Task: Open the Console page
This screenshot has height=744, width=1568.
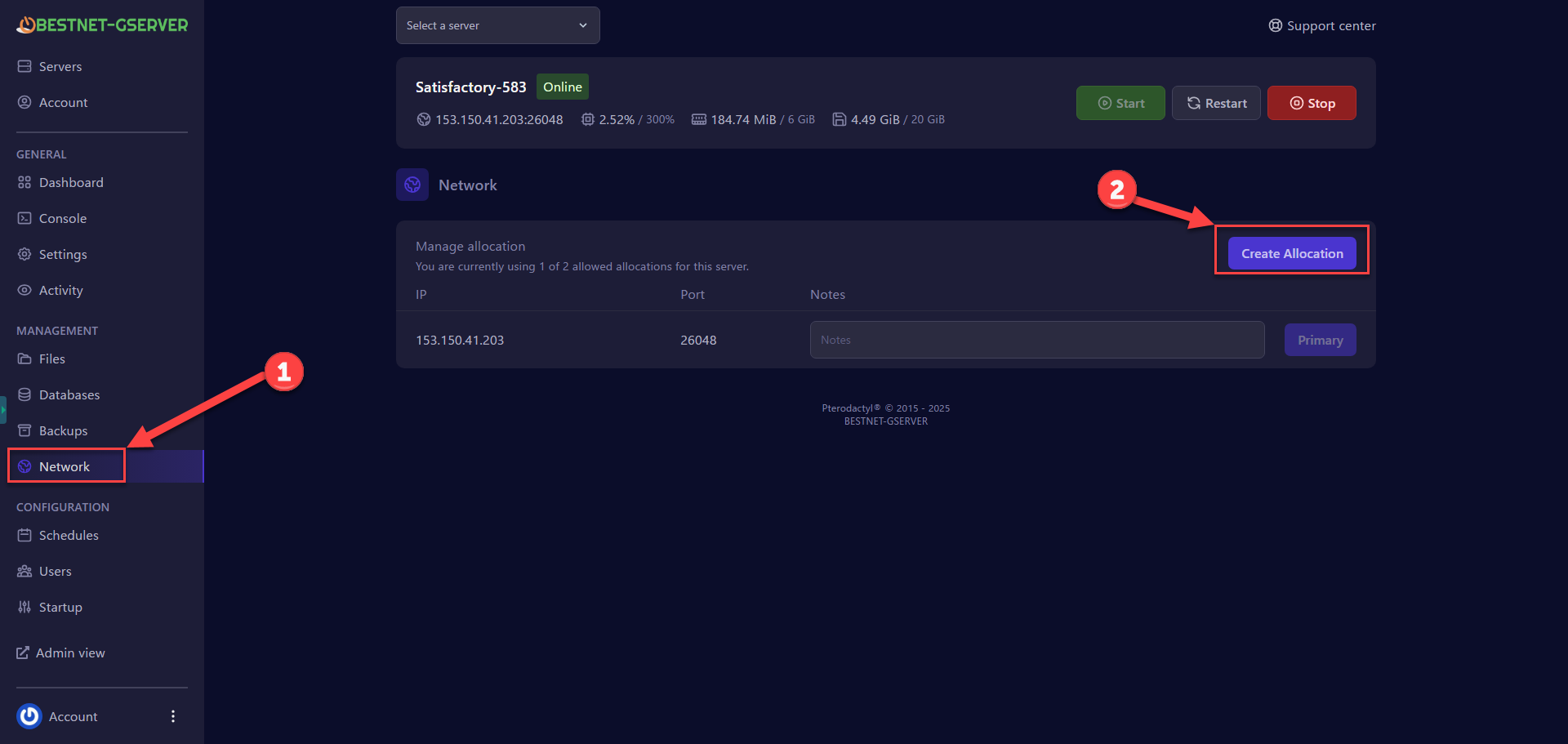Action: pos(63,218)
